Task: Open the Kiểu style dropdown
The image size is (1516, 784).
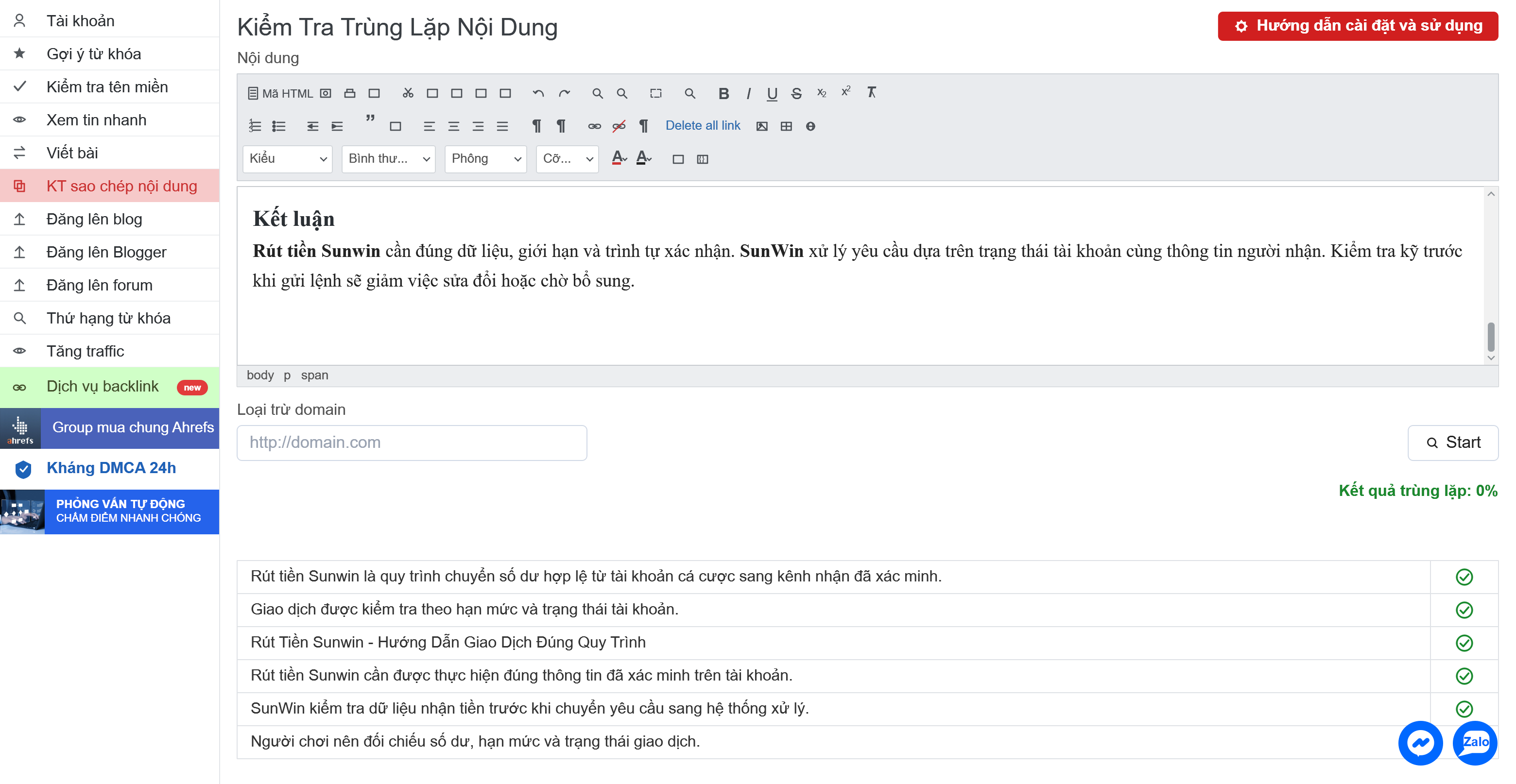Action: (x=287, y=159)
